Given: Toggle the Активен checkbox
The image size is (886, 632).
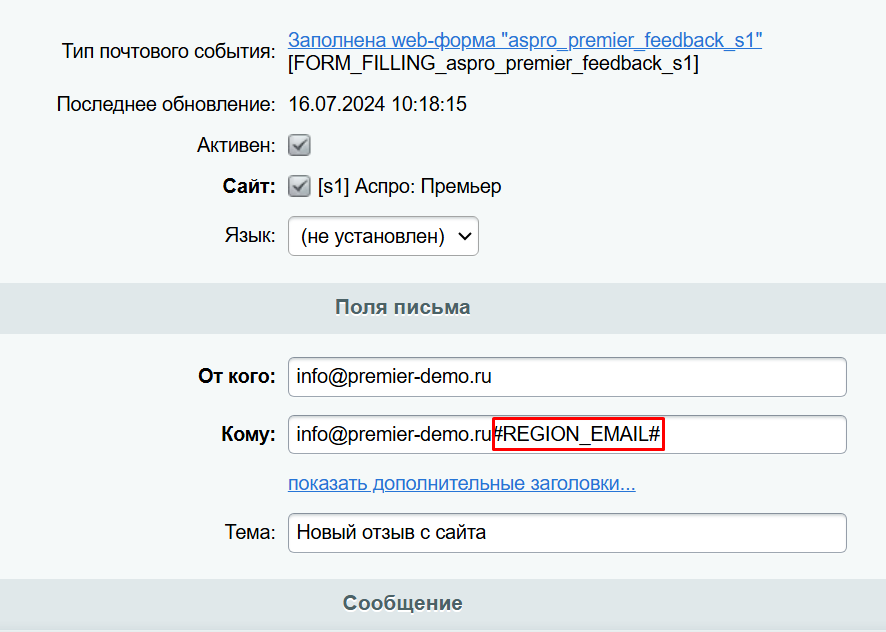Looking at the screenshot, I should [299, 145].
